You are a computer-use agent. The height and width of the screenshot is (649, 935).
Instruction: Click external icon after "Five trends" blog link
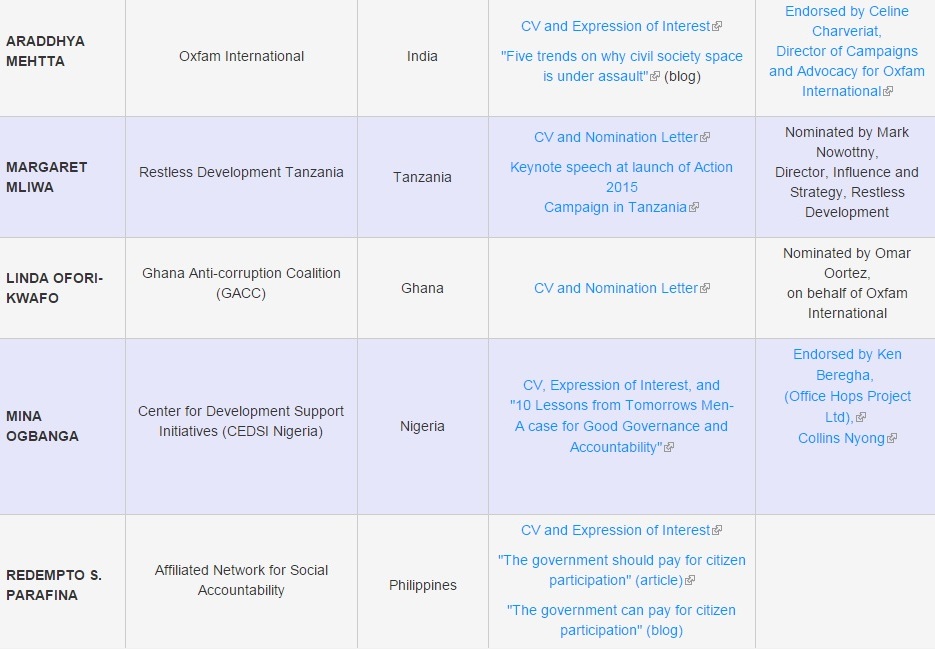point(655,77)
